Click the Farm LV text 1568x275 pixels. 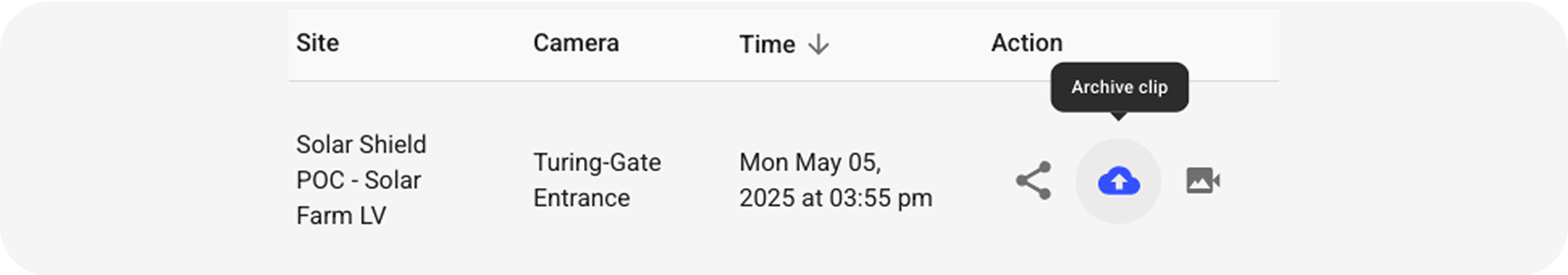[x=341, y=215]
